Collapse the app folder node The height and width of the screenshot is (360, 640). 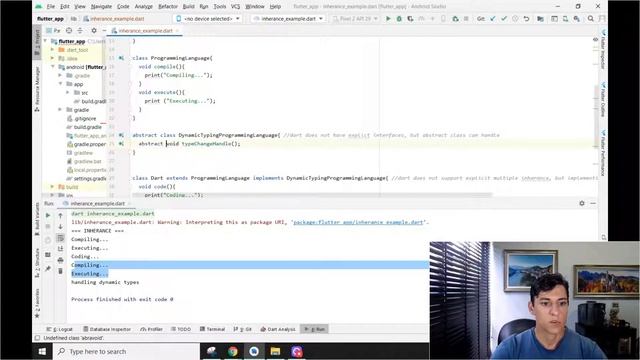tap(60, 84)
